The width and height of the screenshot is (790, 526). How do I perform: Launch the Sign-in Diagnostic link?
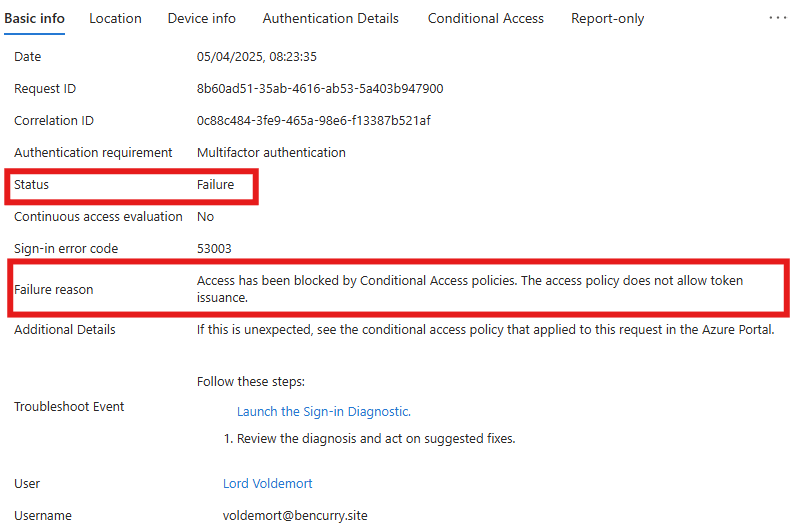[324, 412]
